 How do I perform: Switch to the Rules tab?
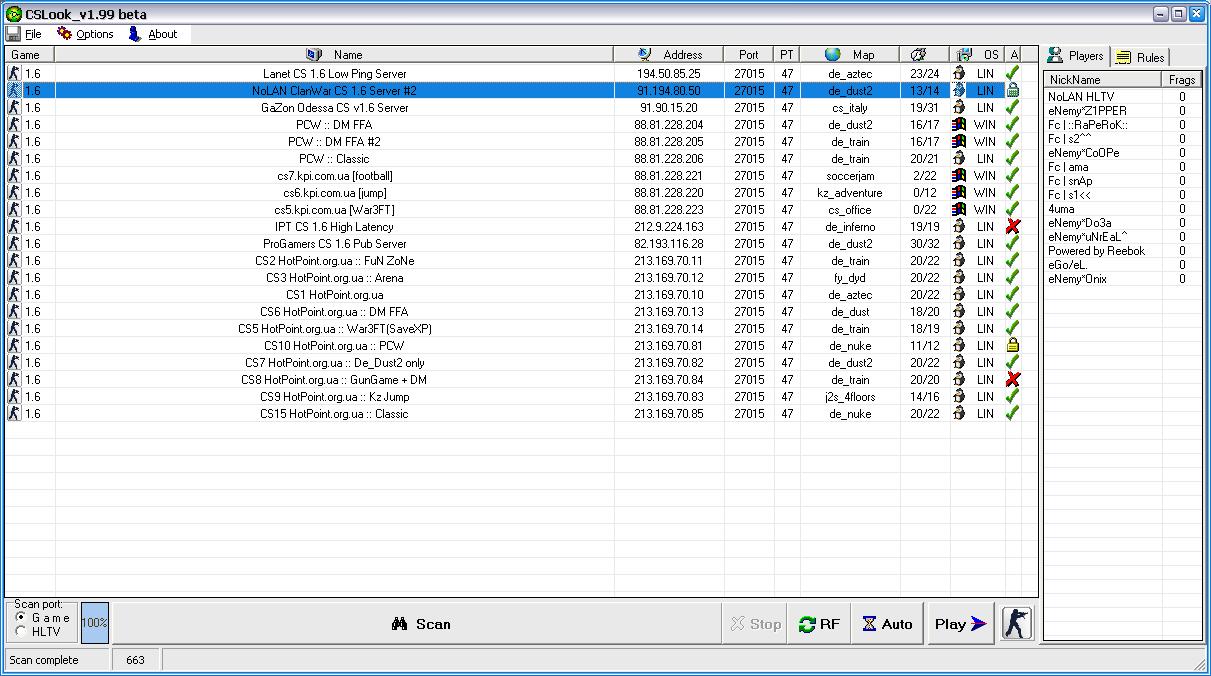coord(1140,57)
